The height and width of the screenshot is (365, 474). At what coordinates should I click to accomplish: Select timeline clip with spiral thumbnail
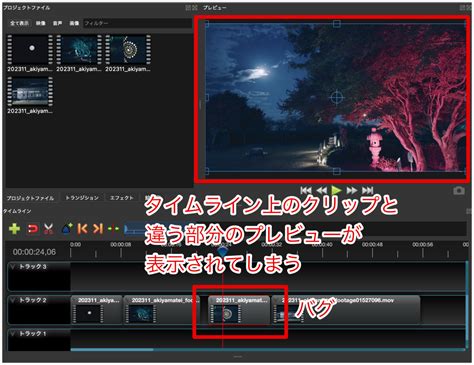point(239,310)
